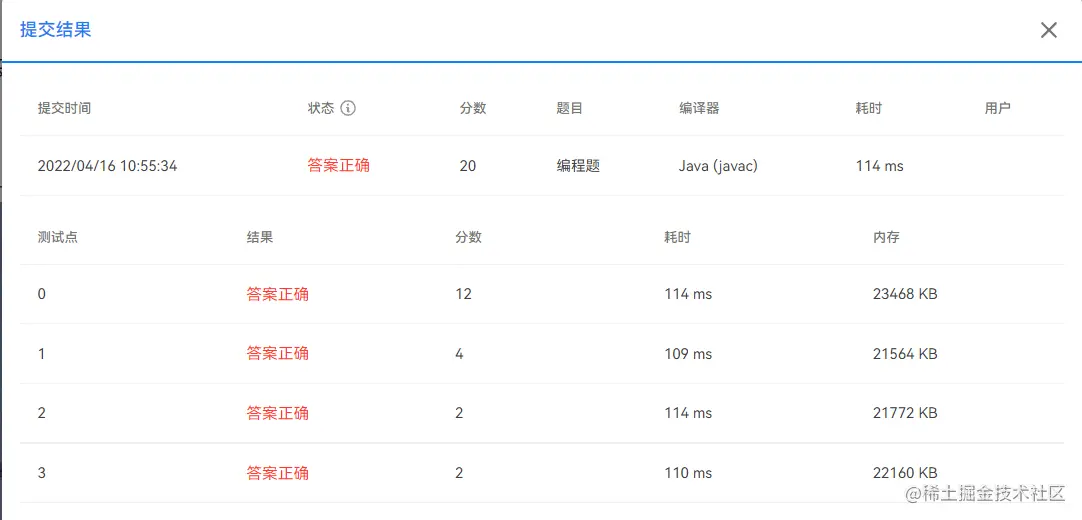Image resolution: width=1082 pixels, height=520 pixels.
Task: Click the 114 ms time in the summary row
Action: pos(880,166)
